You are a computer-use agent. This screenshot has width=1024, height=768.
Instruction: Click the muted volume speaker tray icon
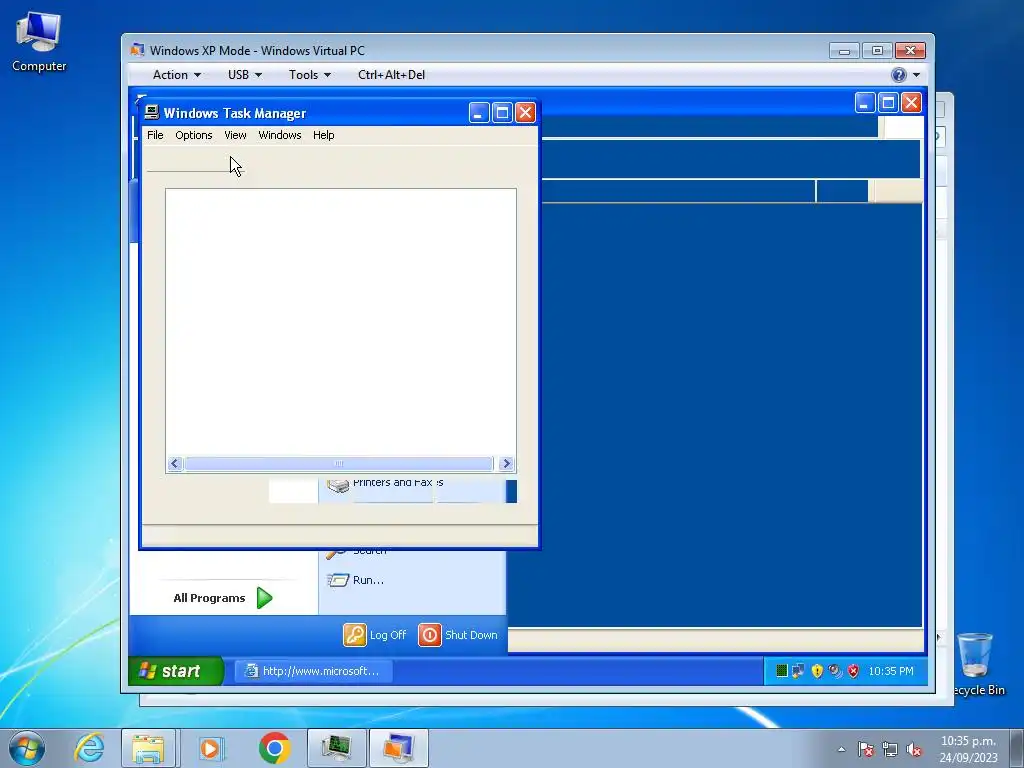point(914,750)
